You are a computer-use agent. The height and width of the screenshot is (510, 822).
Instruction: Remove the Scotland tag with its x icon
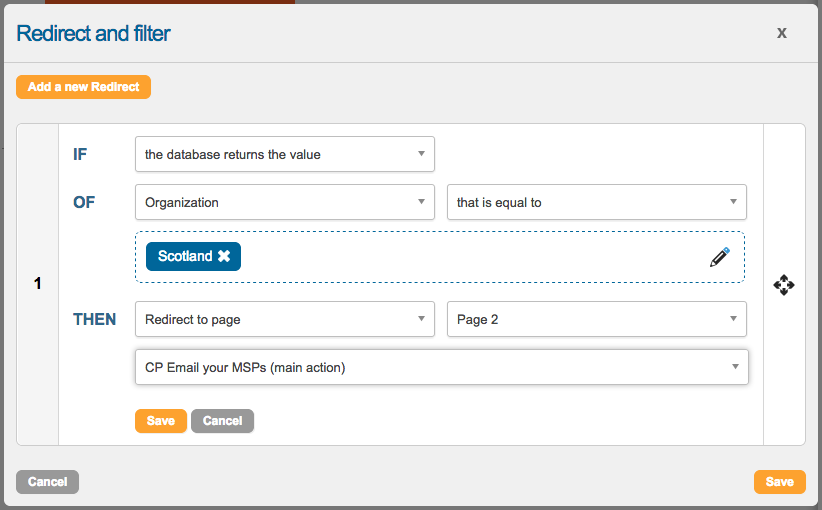click(x=224, y=257)
